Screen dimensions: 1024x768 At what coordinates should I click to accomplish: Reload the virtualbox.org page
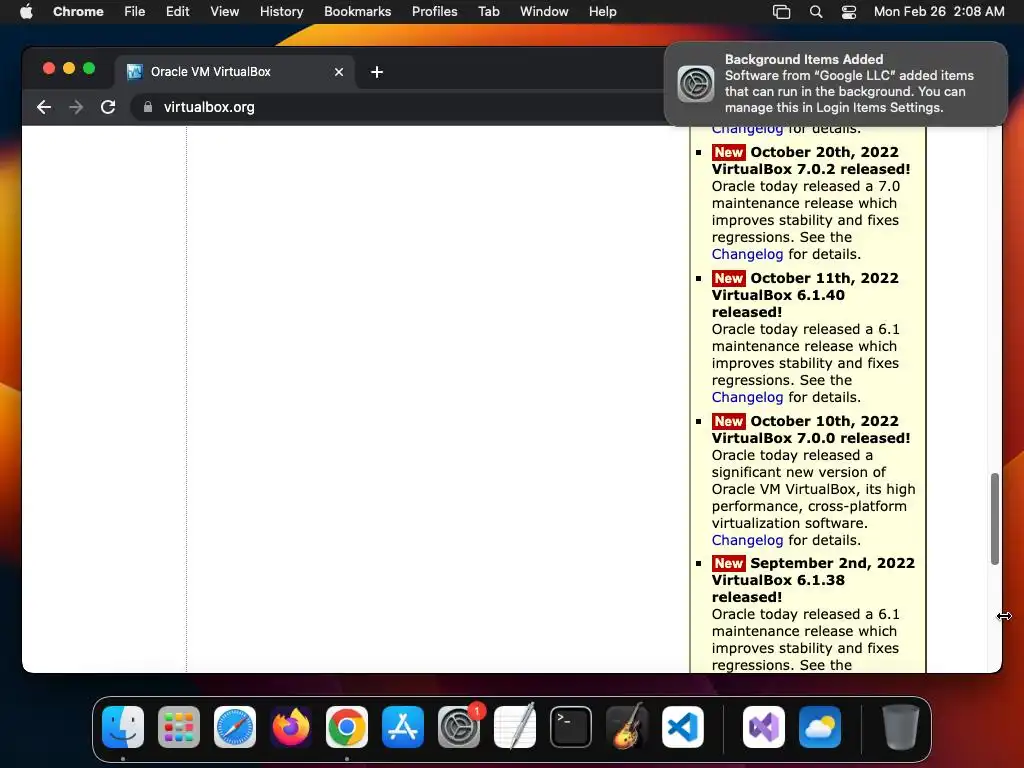click(x=108, y=107)
